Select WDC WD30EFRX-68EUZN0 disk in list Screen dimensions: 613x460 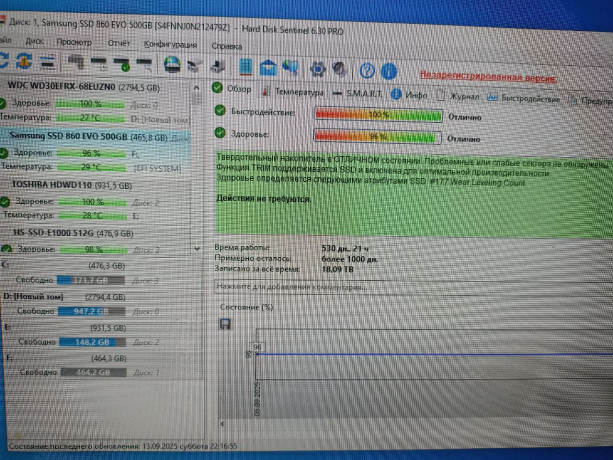coord(84,87)
